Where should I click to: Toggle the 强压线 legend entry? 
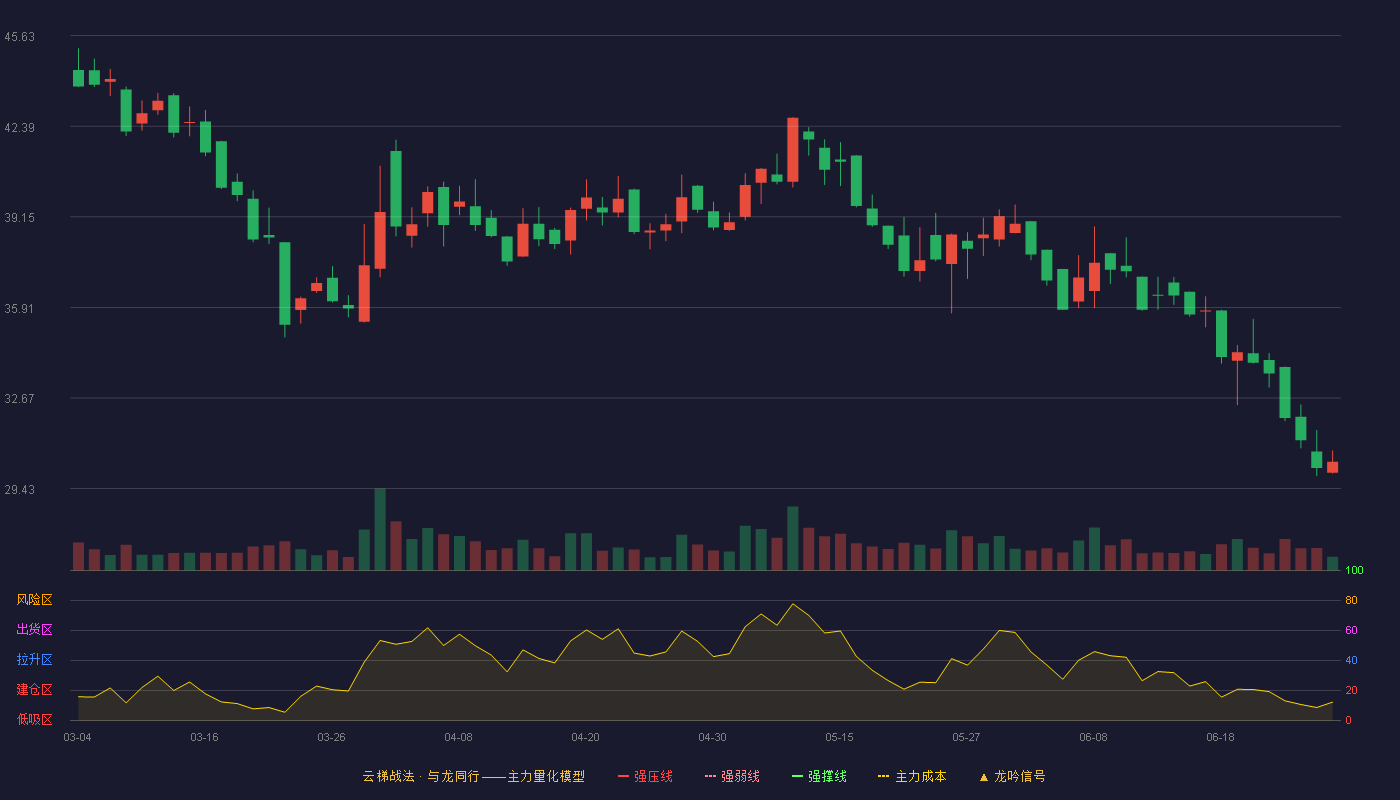[x=645, y=776]
